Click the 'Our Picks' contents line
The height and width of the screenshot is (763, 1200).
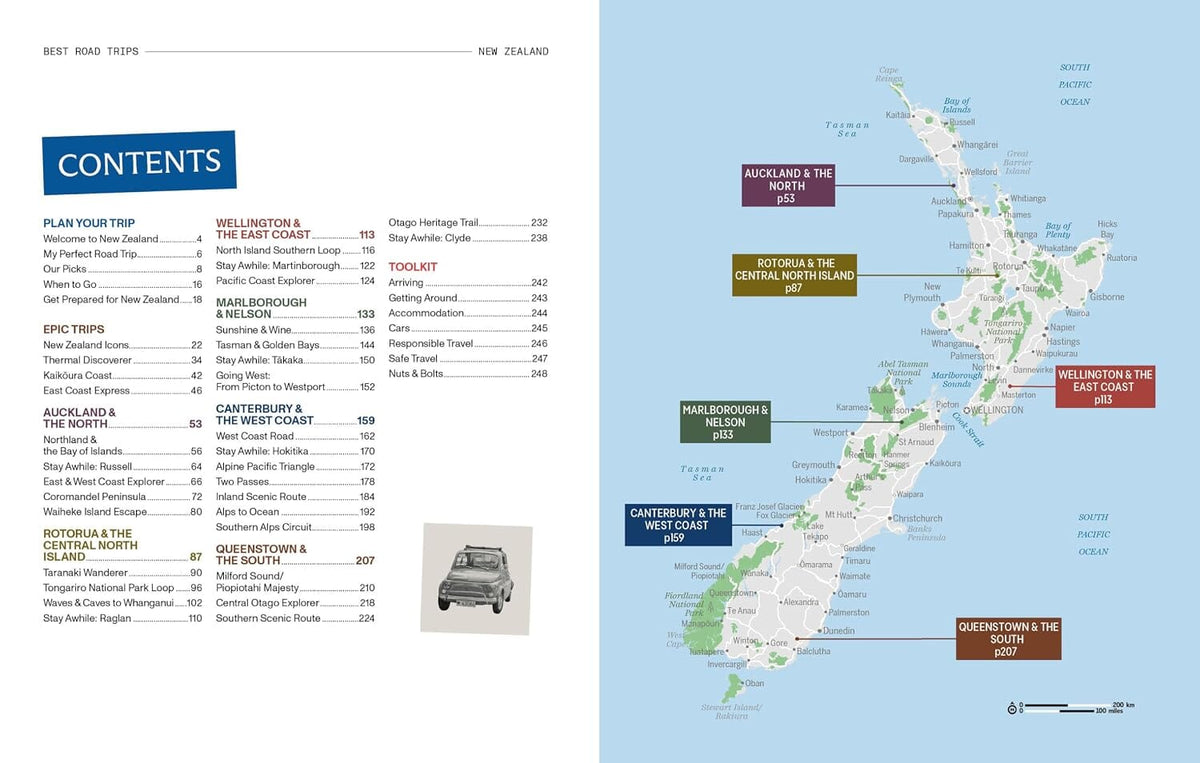[123, 269]
